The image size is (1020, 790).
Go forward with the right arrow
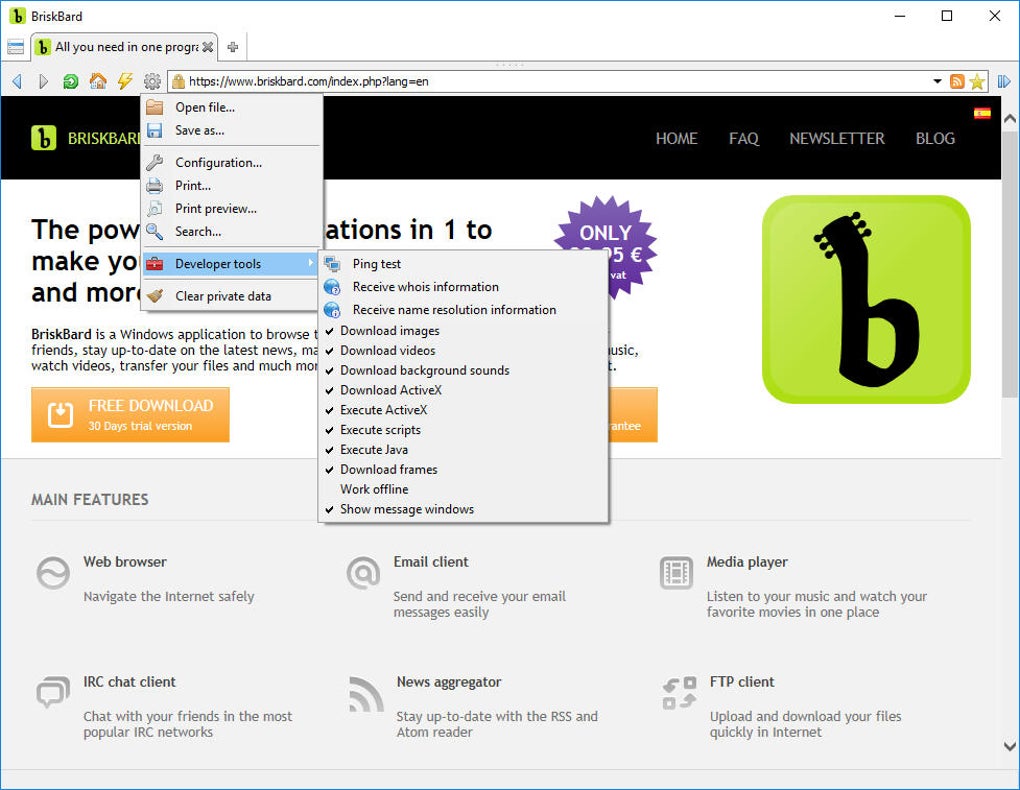tap(44, 81)
